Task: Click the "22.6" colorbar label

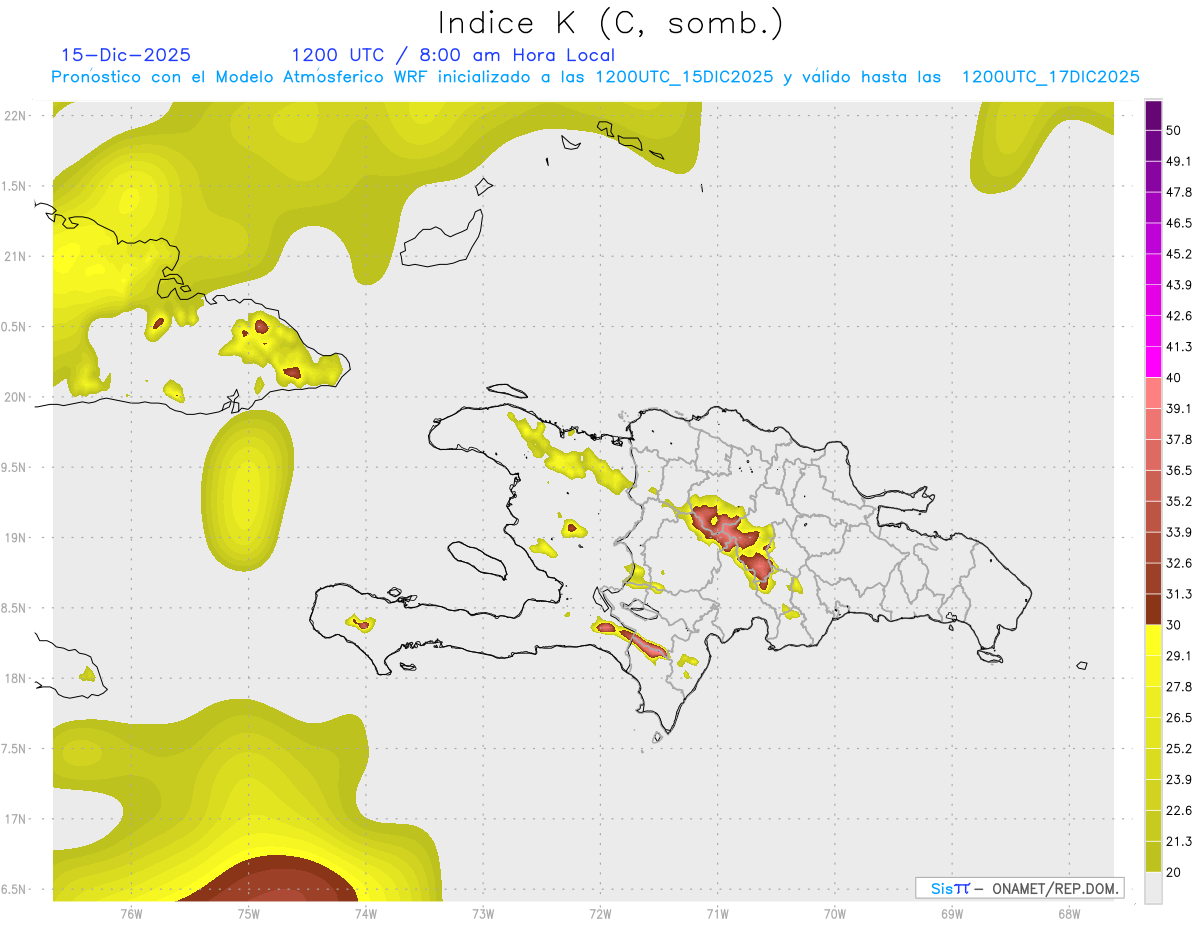Action: click(1179, 811)
